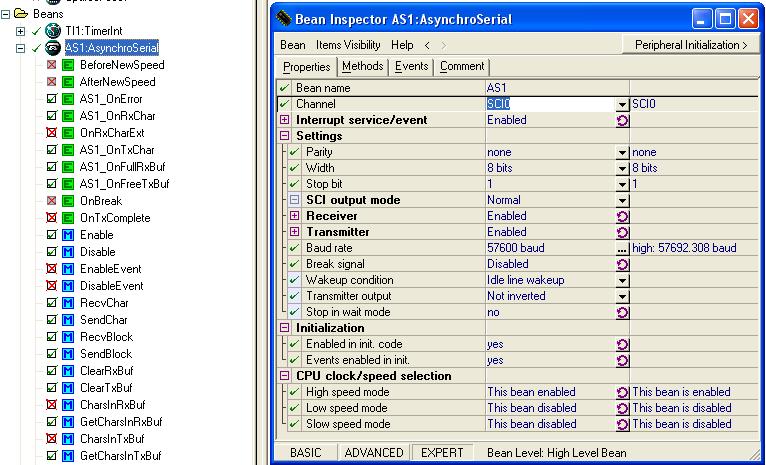Select the Properties tab
Screen dimensions: 766x465
tap(307, 67)
